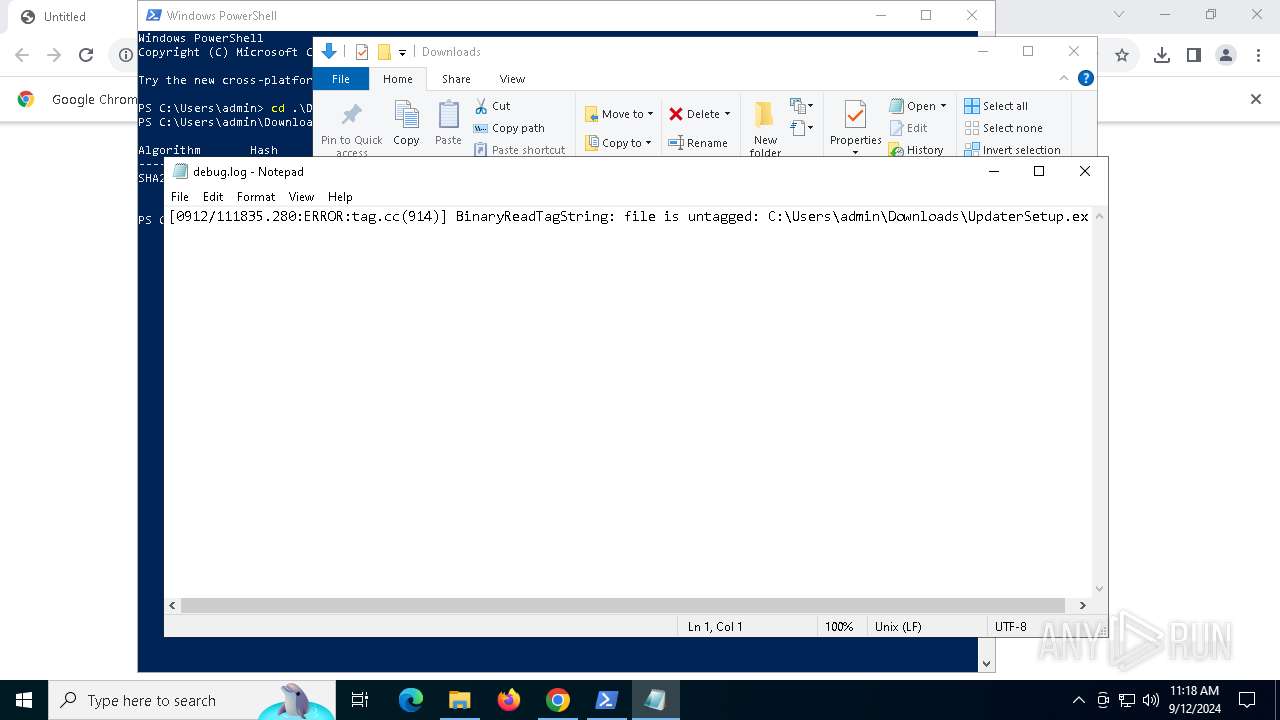Open Properties from ribbon
The image size is (1280, 720).
coord(855,127)
